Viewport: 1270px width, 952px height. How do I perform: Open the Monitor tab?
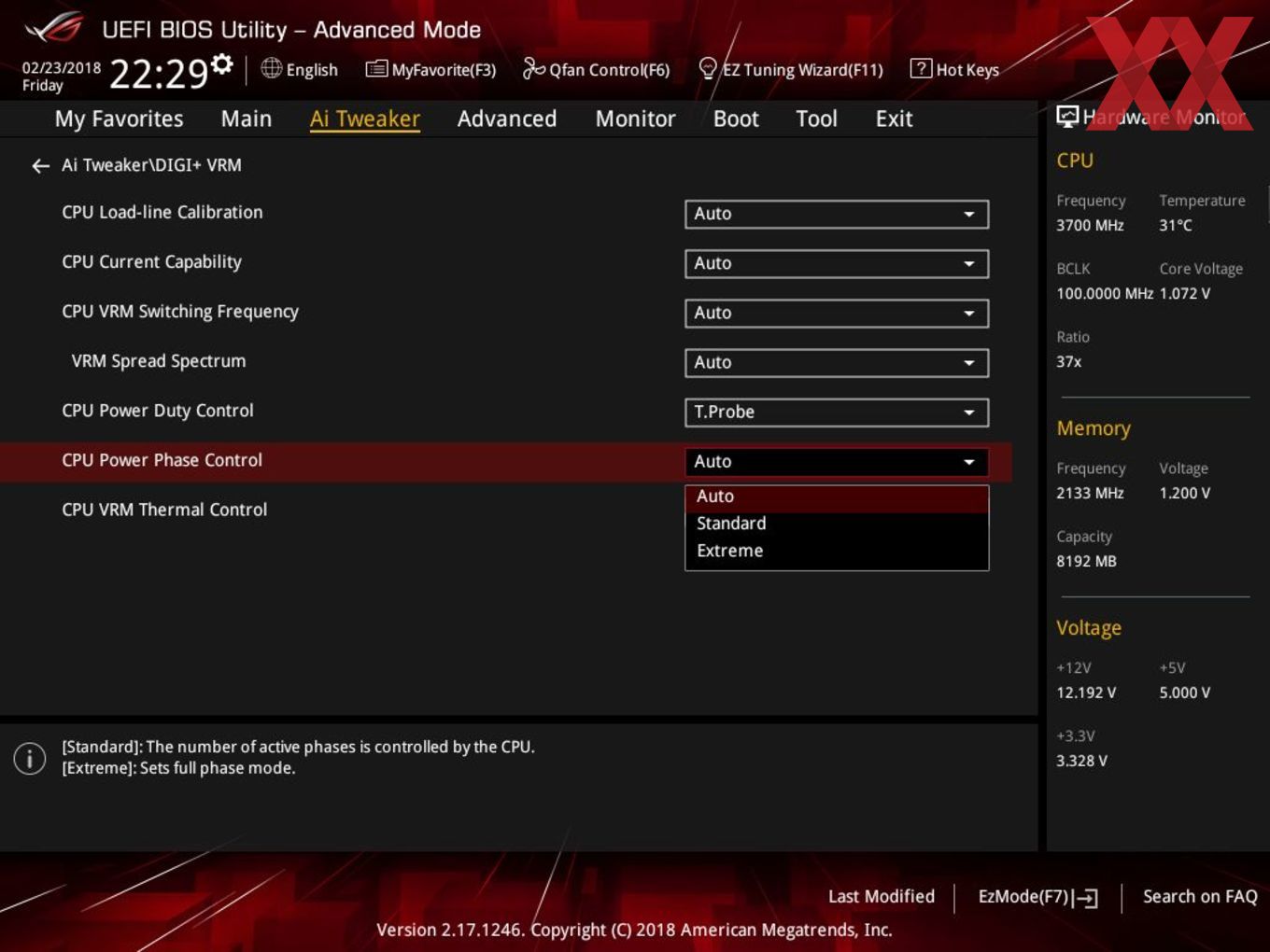click(x=635, y=119)
